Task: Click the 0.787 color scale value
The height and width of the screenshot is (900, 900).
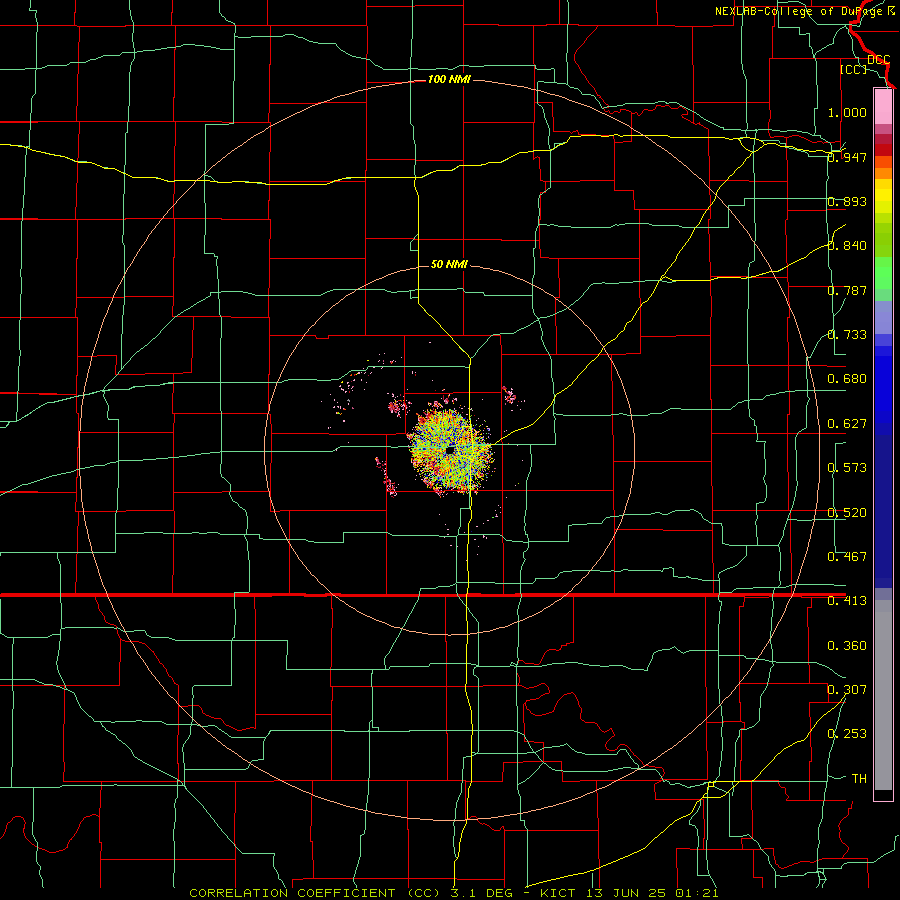Action: point(847,290)
